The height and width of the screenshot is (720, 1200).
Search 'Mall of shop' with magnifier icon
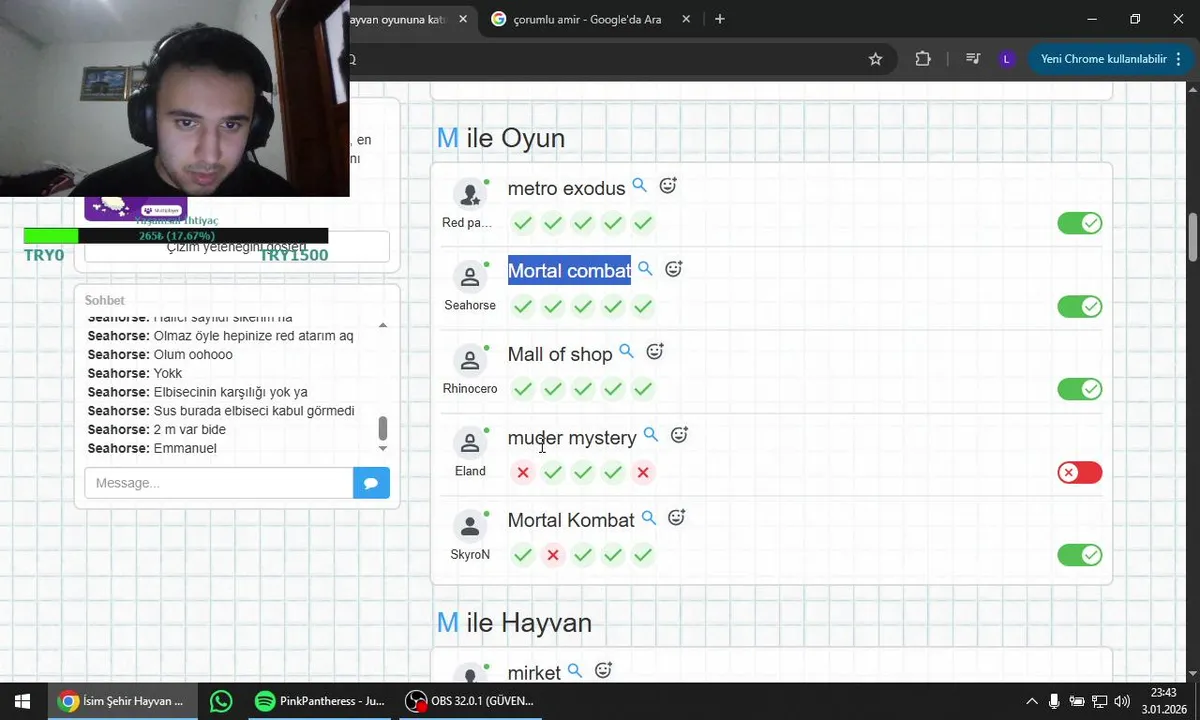627,352
